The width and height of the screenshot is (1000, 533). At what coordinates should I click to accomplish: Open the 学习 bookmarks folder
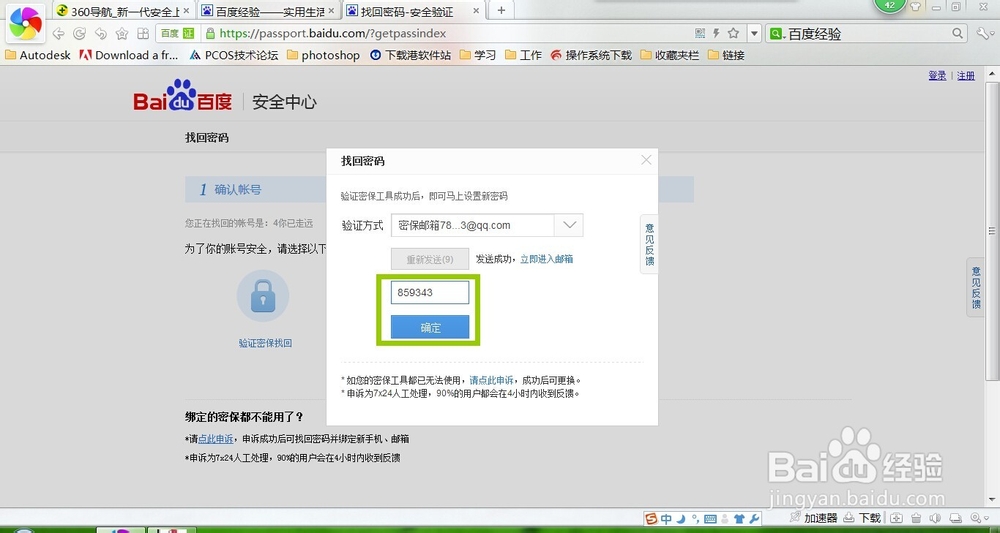pyautogui.click(x=478, y=55)
